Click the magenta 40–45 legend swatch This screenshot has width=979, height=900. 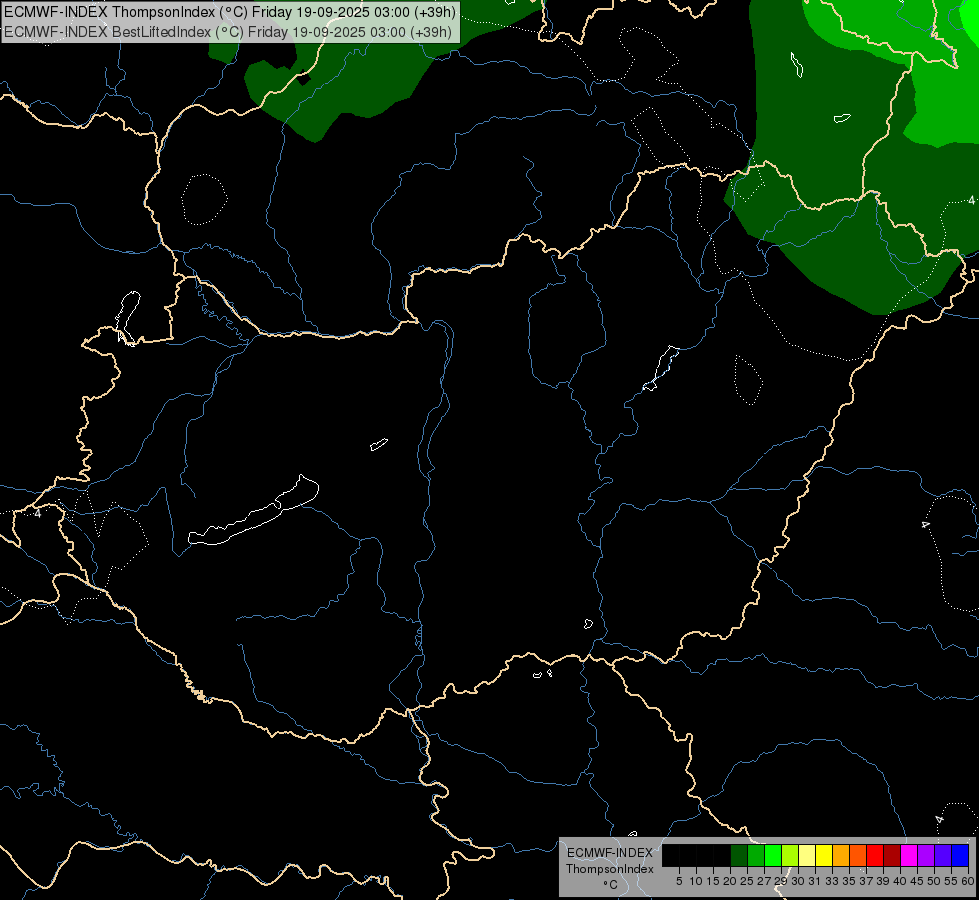pyautogui.click(x=909, y=855)
